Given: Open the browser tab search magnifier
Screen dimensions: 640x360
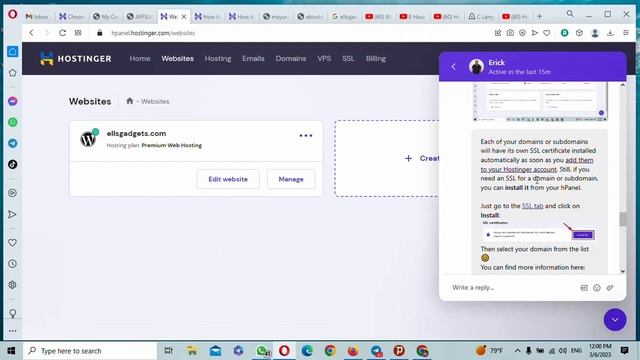Looking at the screenshot, I should (x=570, y=14).
